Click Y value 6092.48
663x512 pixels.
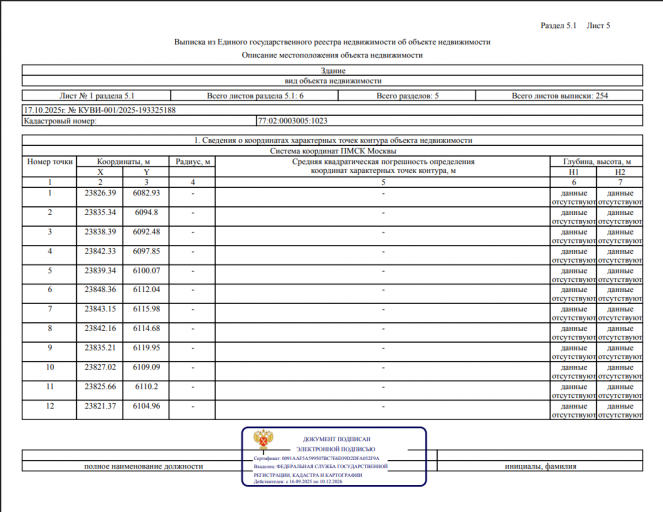pyautogui.click(x=146, y=232)
